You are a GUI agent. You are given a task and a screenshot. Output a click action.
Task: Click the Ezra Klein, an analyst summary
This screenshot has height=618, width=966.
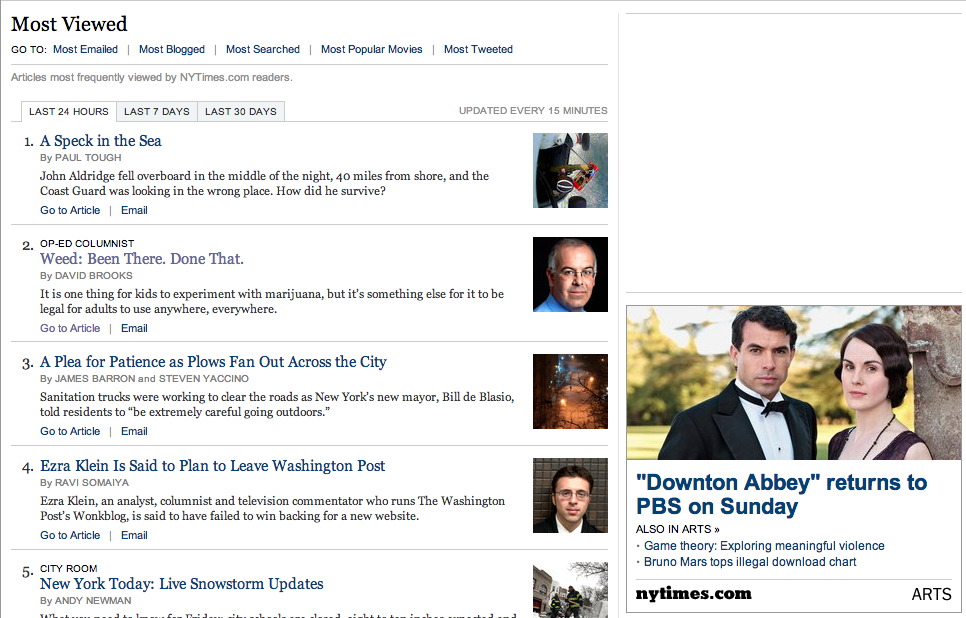pos(272,509)
